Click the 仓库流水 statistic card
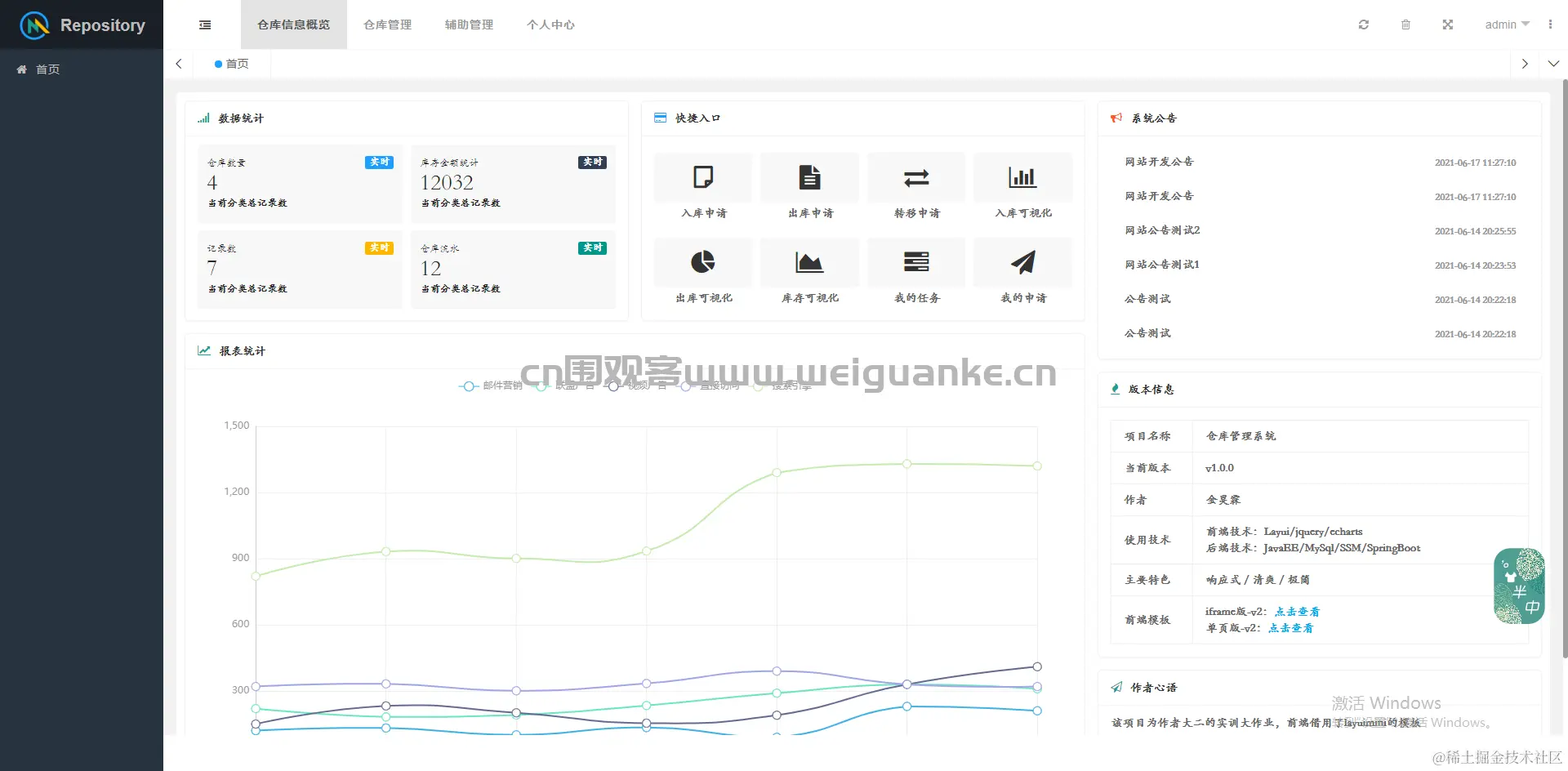Screen dimensions: 1568x771 (x=513, y=270)
